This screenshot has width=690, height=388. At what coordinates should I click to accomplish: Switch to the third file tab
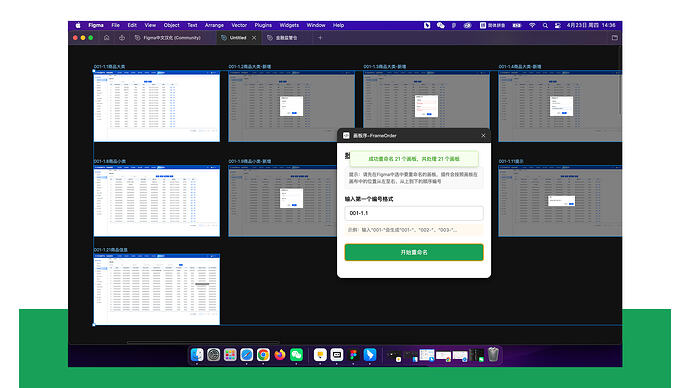tap(283, 38)
